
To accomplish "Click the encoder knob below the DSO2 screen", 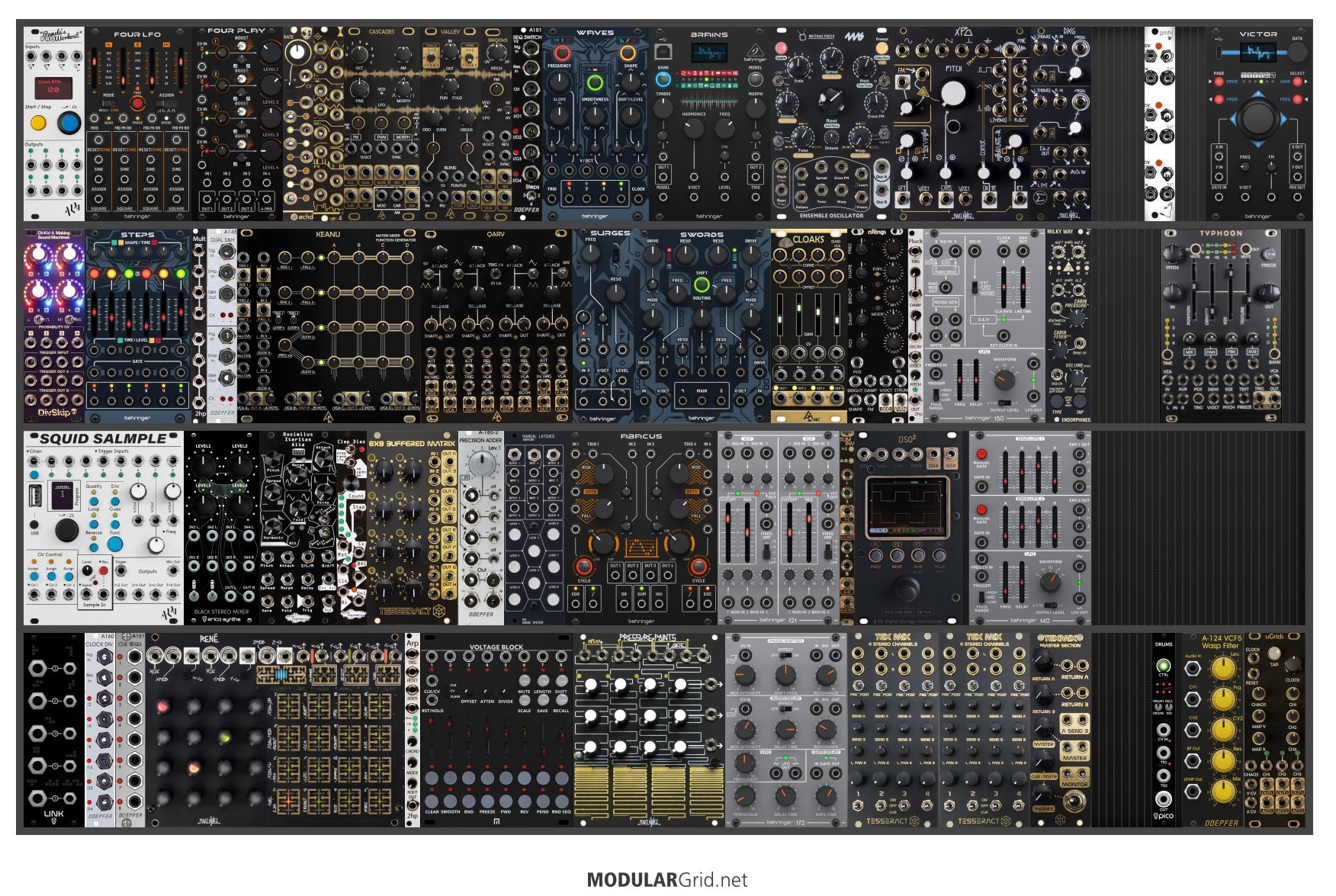I will 907,589.
